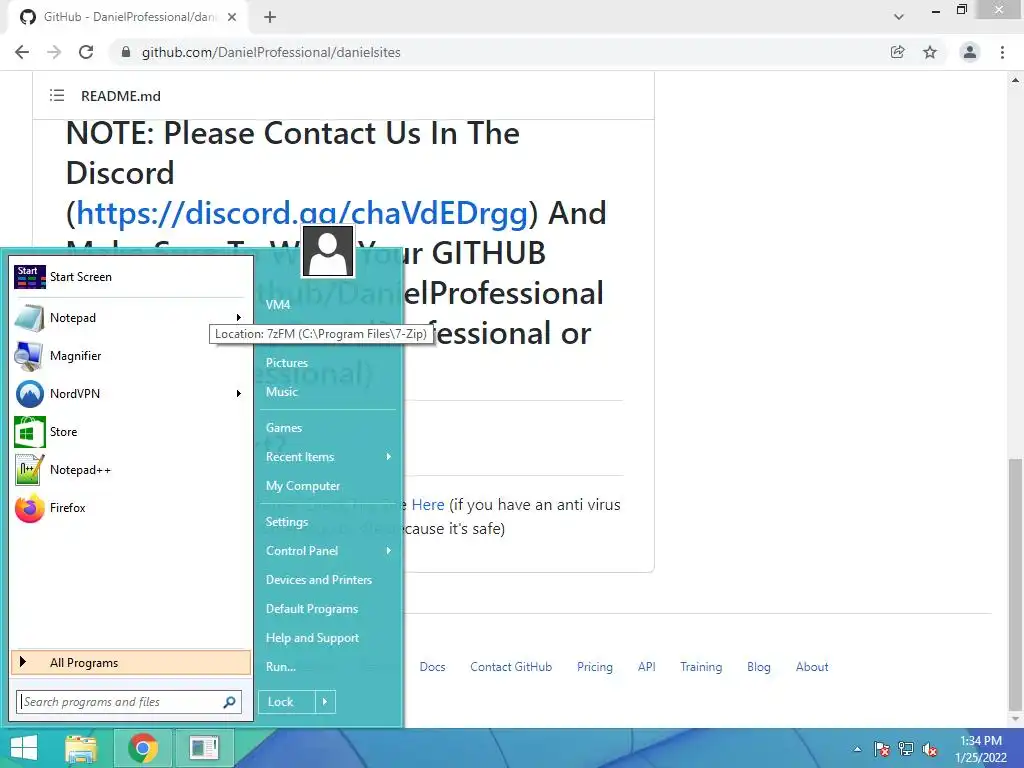Click the share page icon in address bar

(898, 52)
